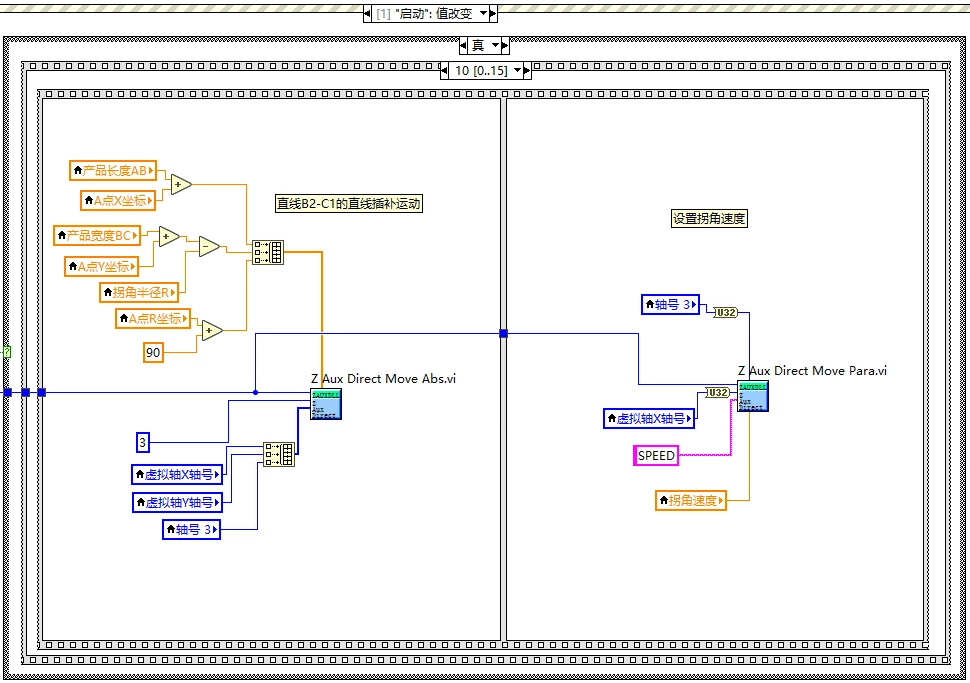Select the 虚拟轴Y轴号 local variable
970x683 pixels.
click(x=178, y=502)
